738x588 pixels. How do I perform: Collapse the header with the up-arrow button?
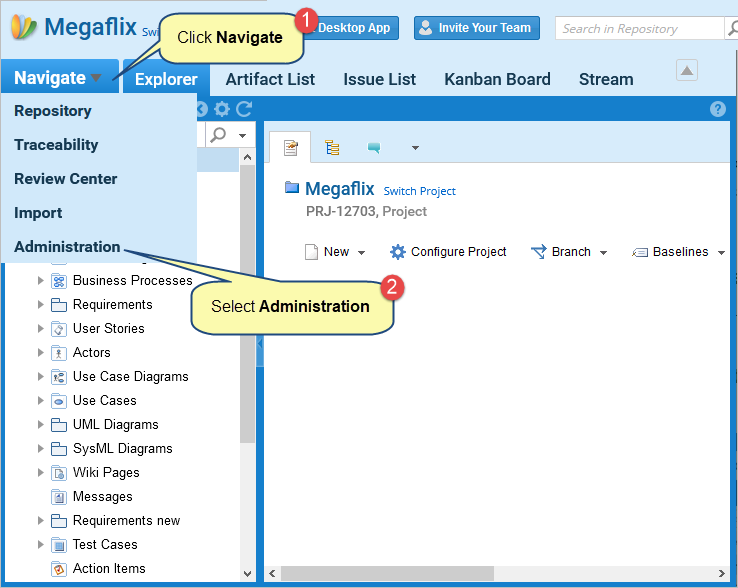coord(687,71)
